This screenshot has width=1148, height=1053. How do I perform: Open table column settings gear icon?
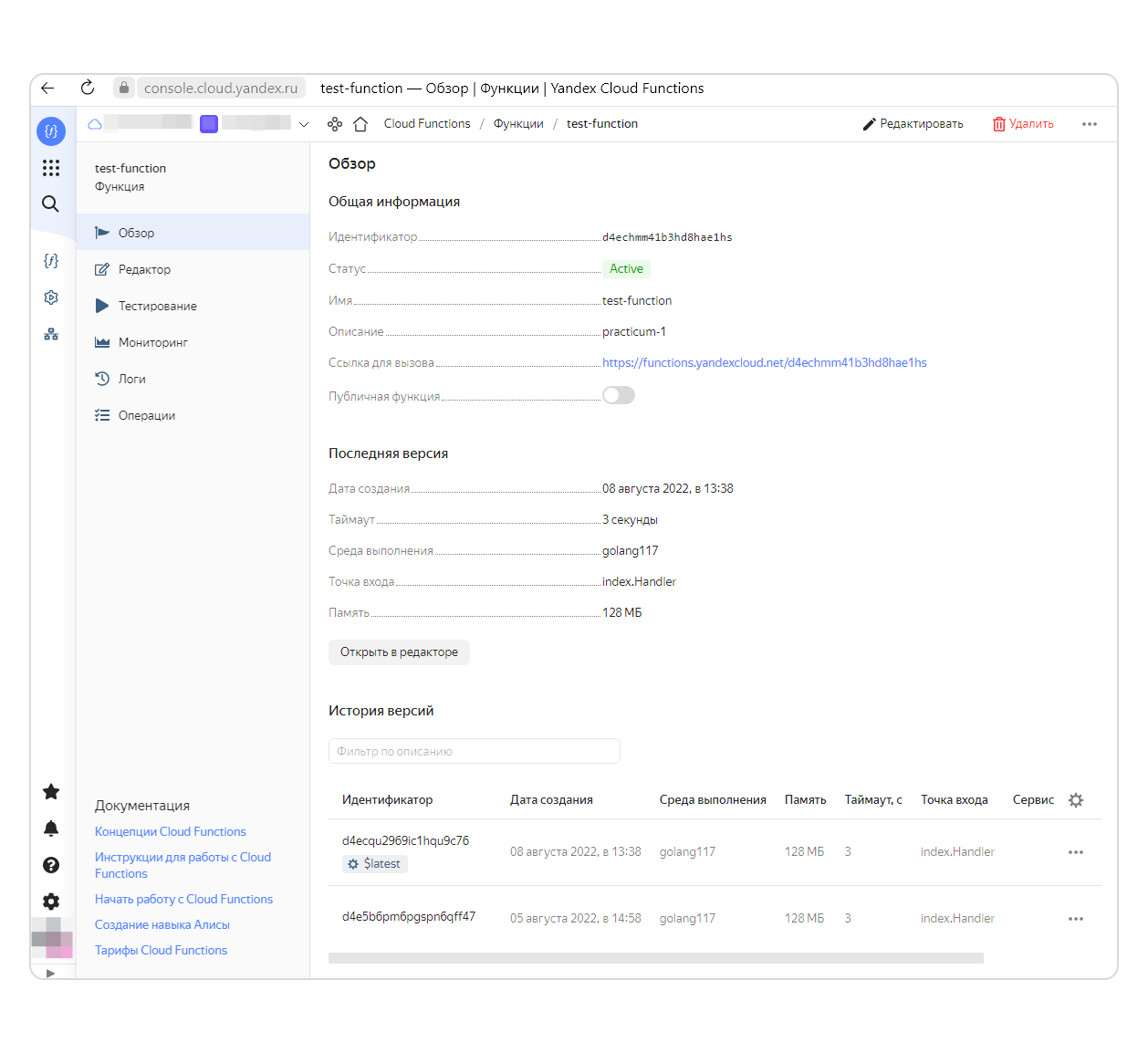coord(1076,800)
